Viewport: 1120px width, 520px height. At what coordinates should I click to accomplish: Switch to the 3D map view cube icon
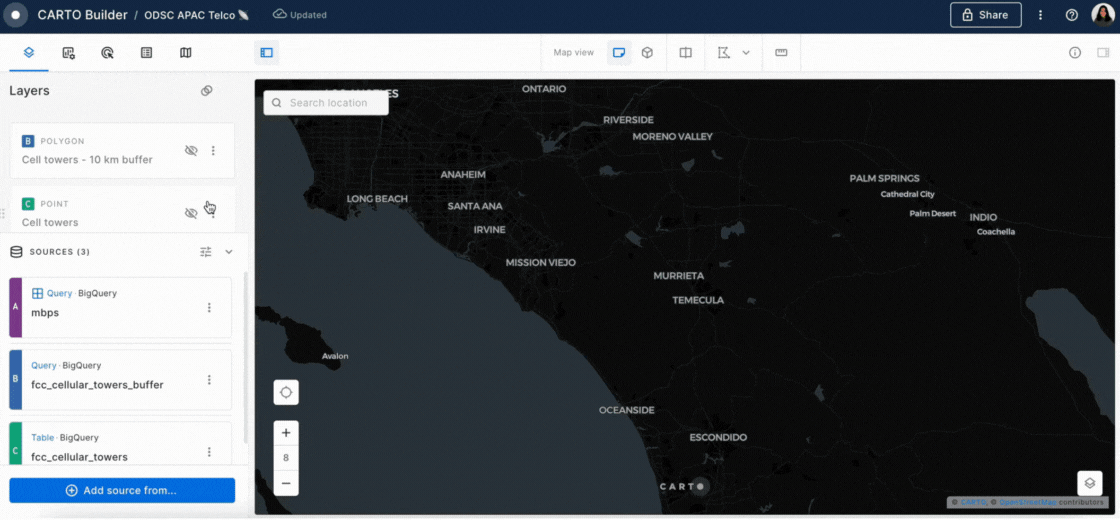(x=647, y=52)
